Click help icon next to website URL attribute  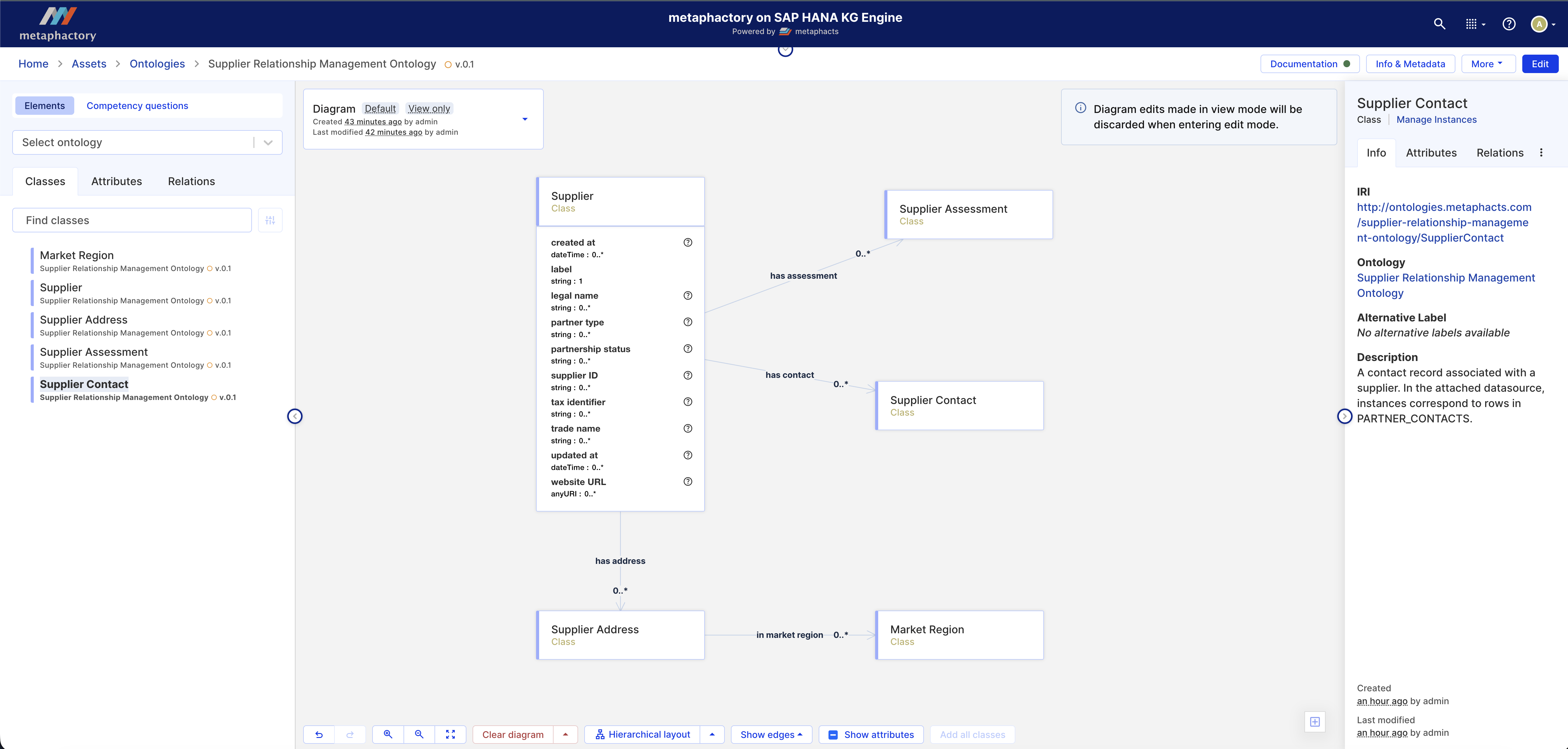688,482
